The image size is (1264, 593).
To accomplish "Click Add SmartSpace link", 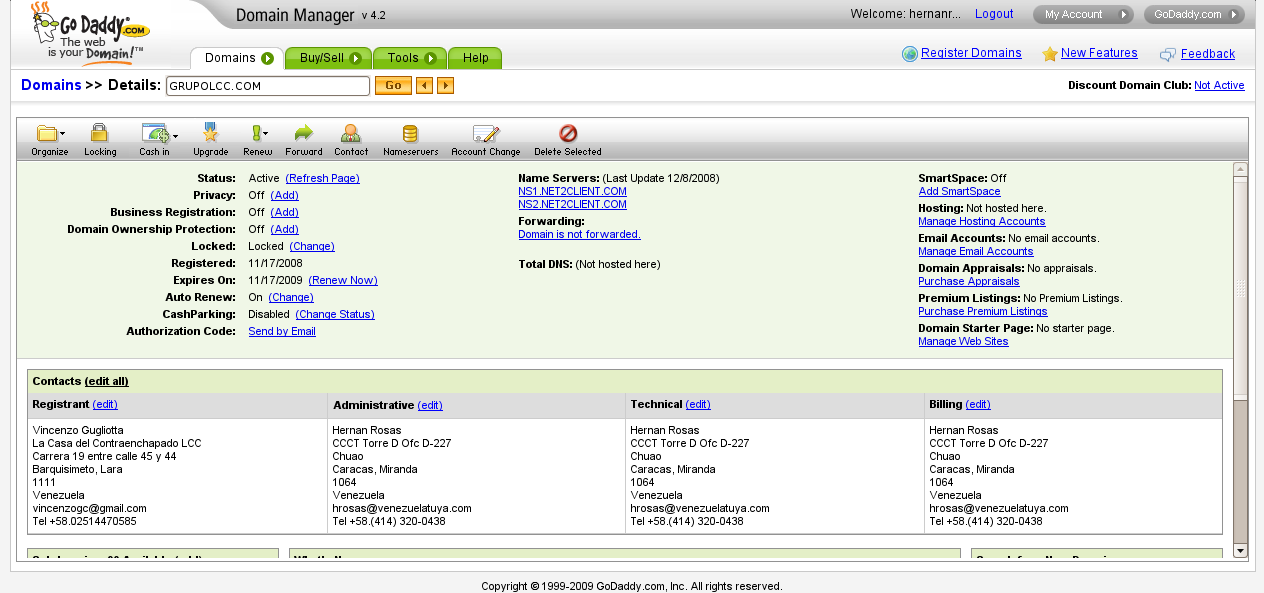I will (959, 191).
